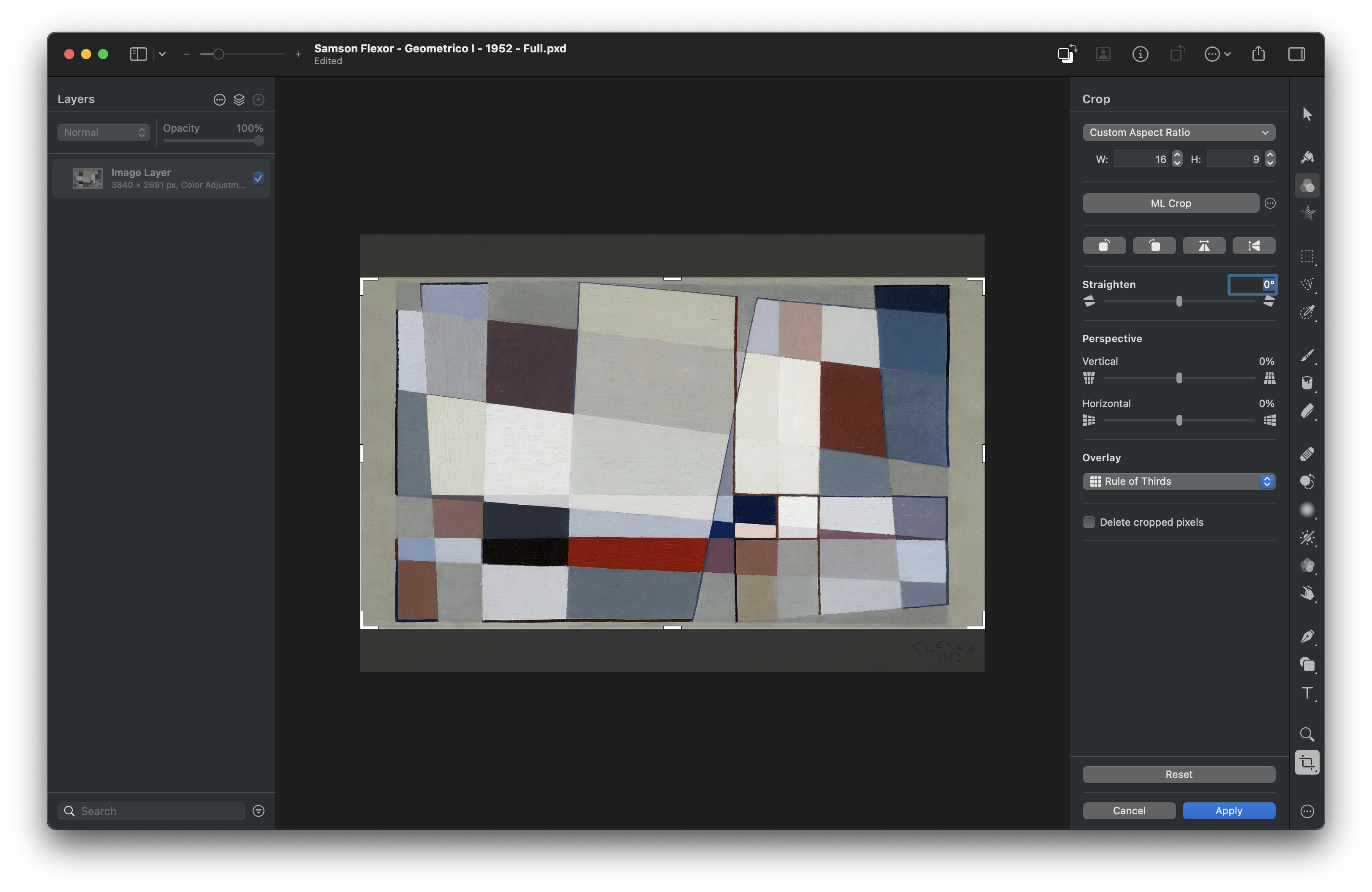Click the Opacity percentage input field
This screenshot has height=892, width=1372.
248,127
